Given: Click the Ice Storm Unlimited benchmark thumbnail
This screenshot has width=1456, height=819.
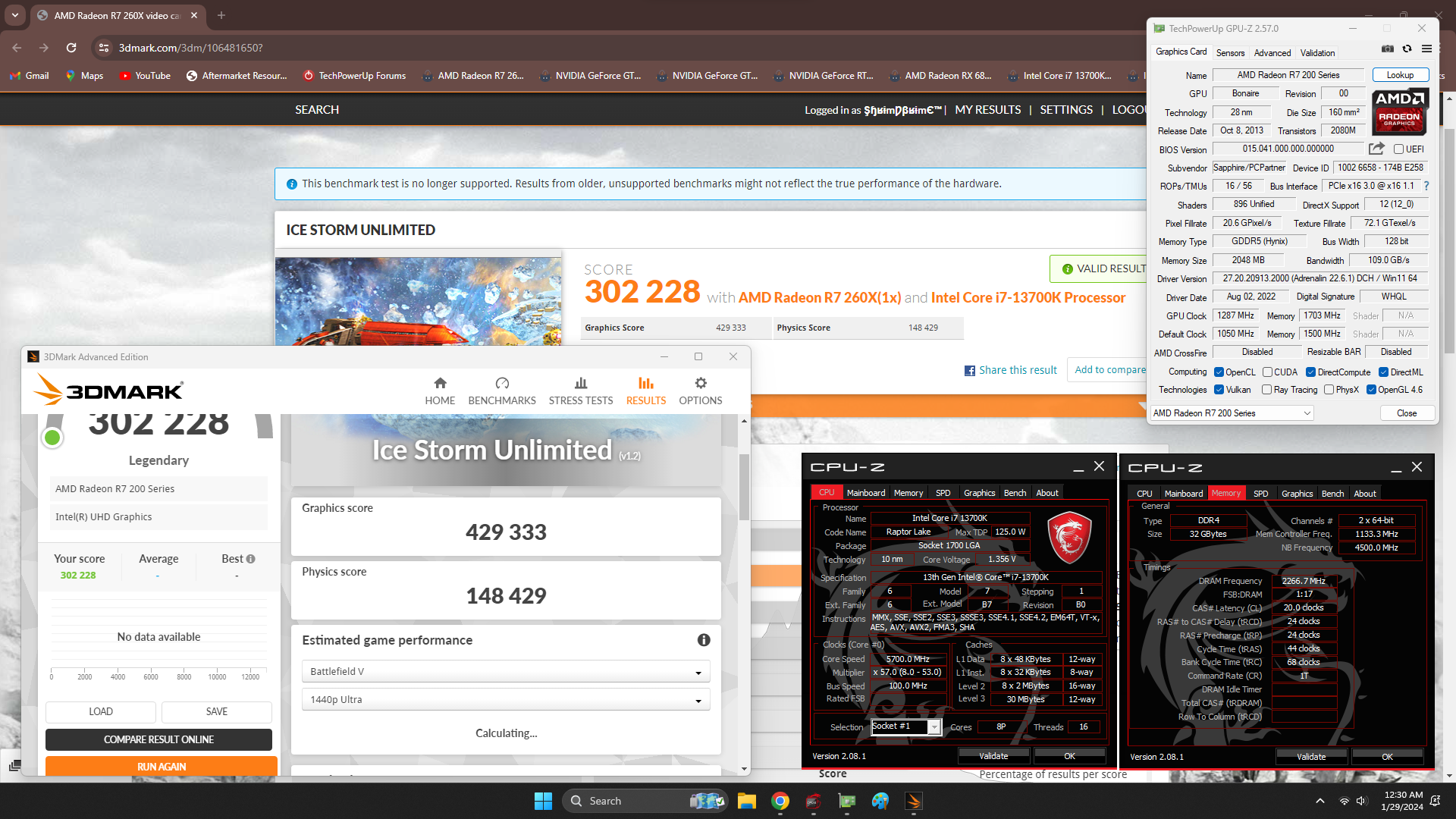Looking at the screenshot, I should 418,301.
